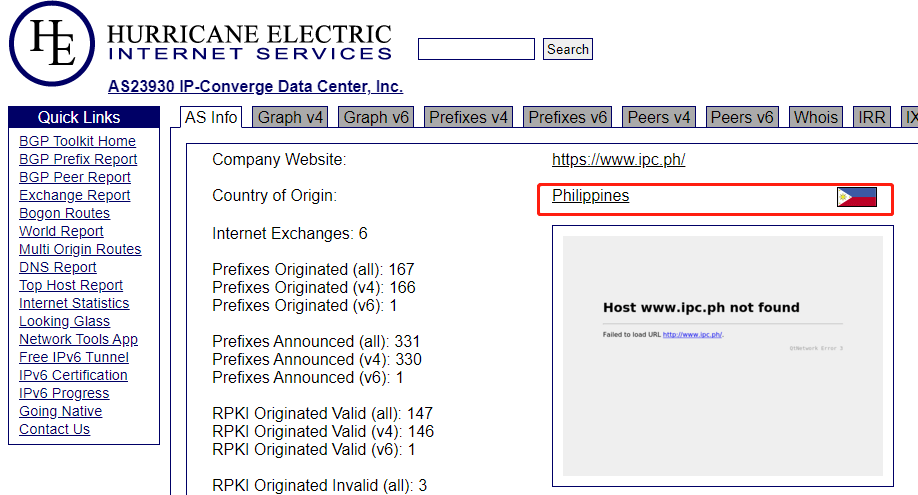Screen dimensions: 918x495
Task: Open World Report link
Action: (x=61, y=231)
